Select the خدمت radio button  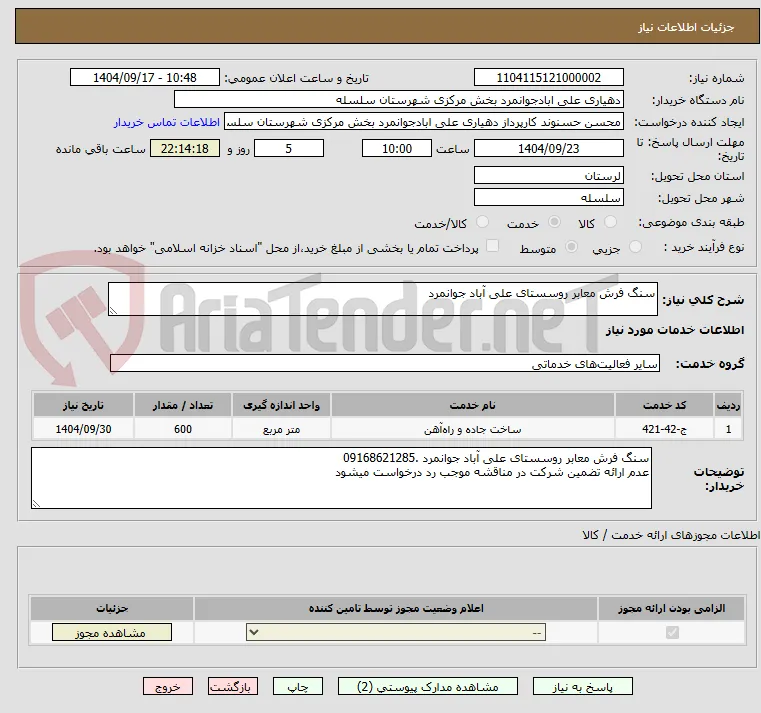[x=554, y=222]
